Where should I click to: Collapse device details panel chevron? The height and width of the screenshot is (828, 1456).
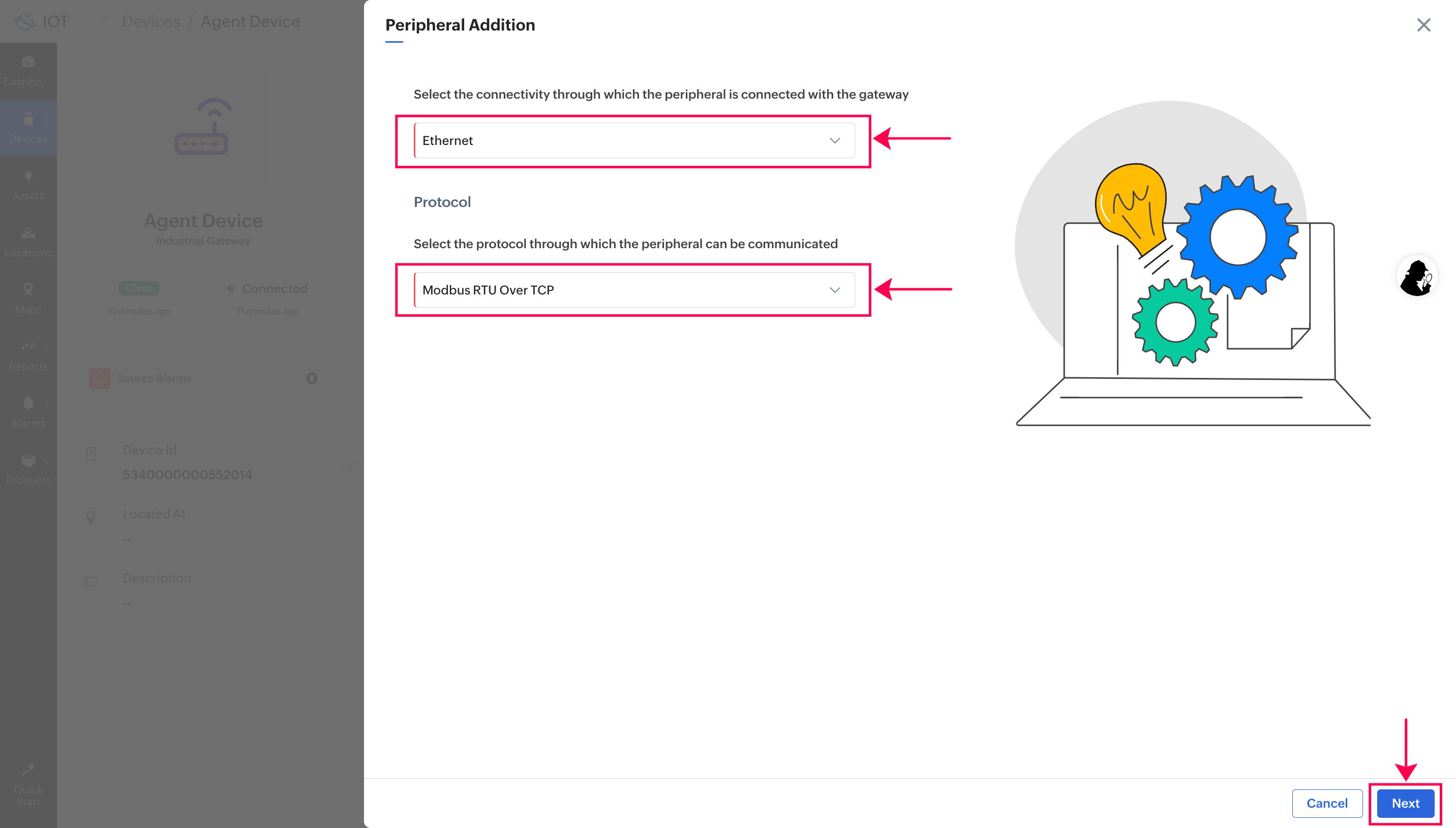click(350, 469)
